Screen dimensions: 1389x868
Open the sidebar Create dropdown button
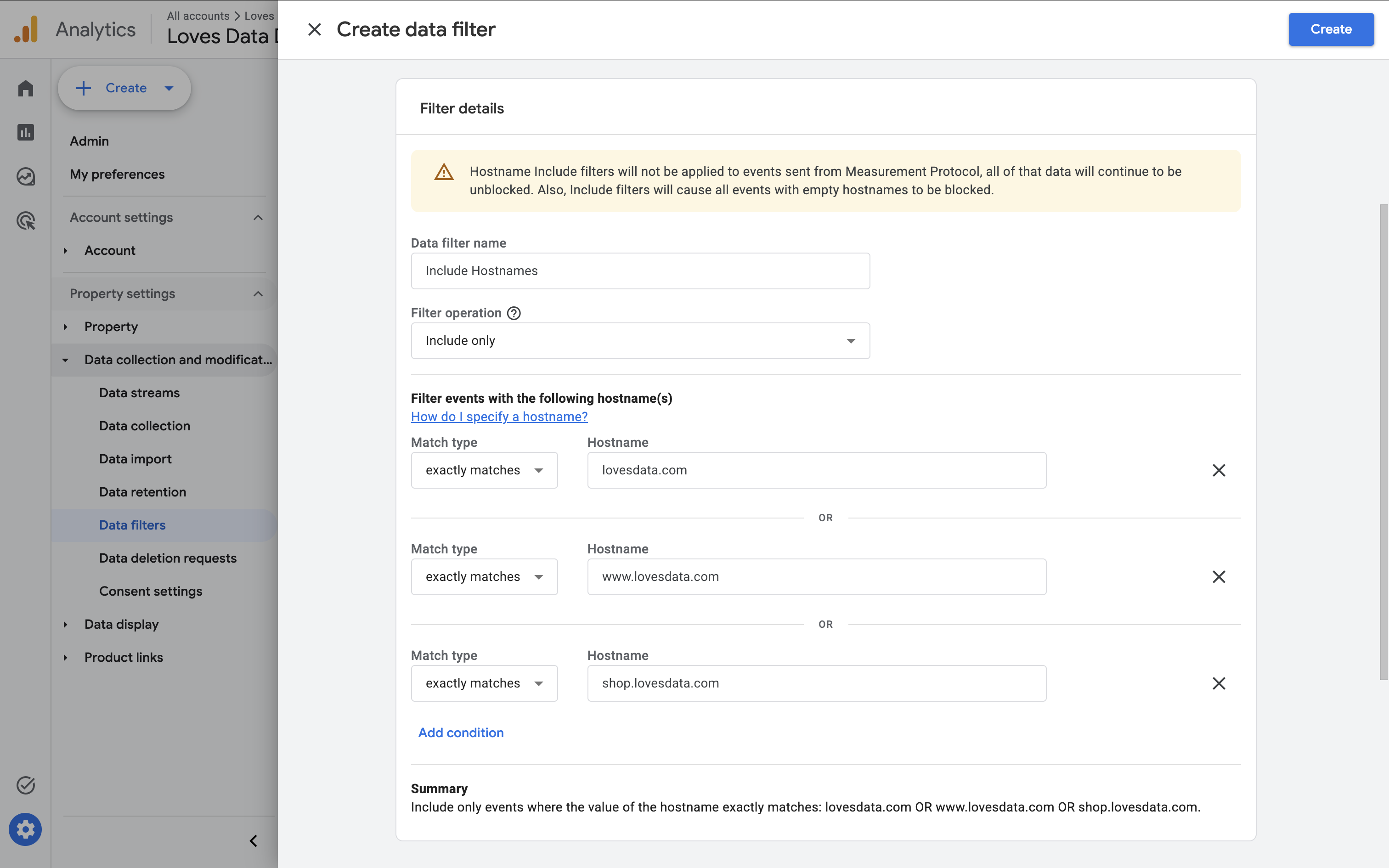coord(124,88)
